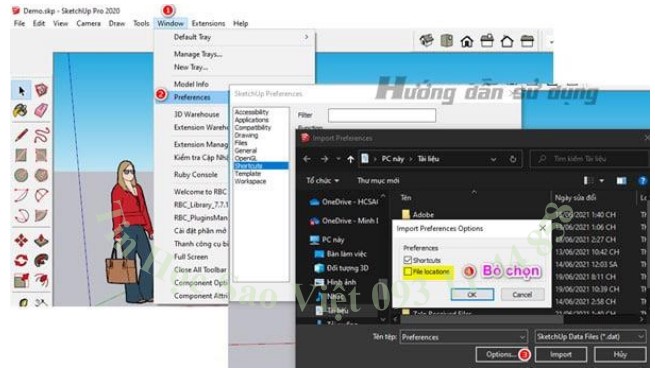
Task: Open the Camera menu
Action: (x=88, y=23)
